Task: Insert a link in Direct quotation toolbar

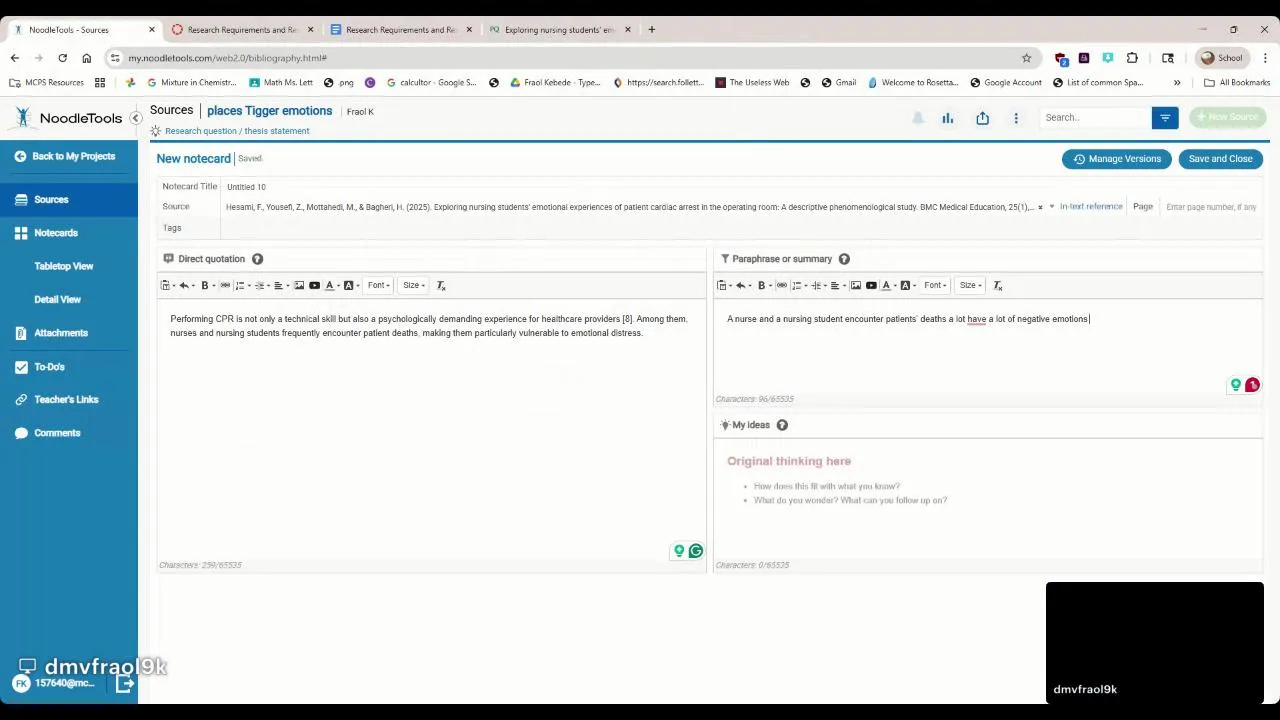Action: click(x=225, y=285)
